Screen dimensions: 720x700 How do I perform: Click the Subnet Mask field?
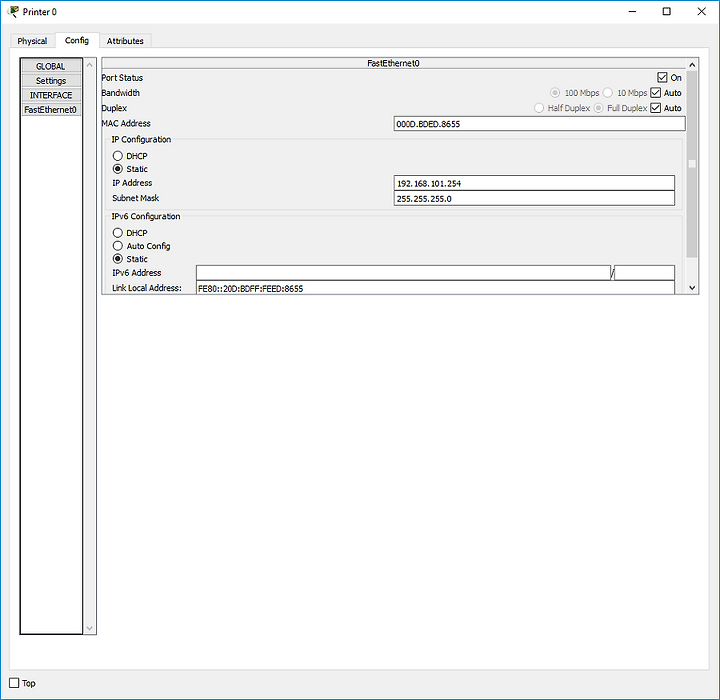[534, 198]
